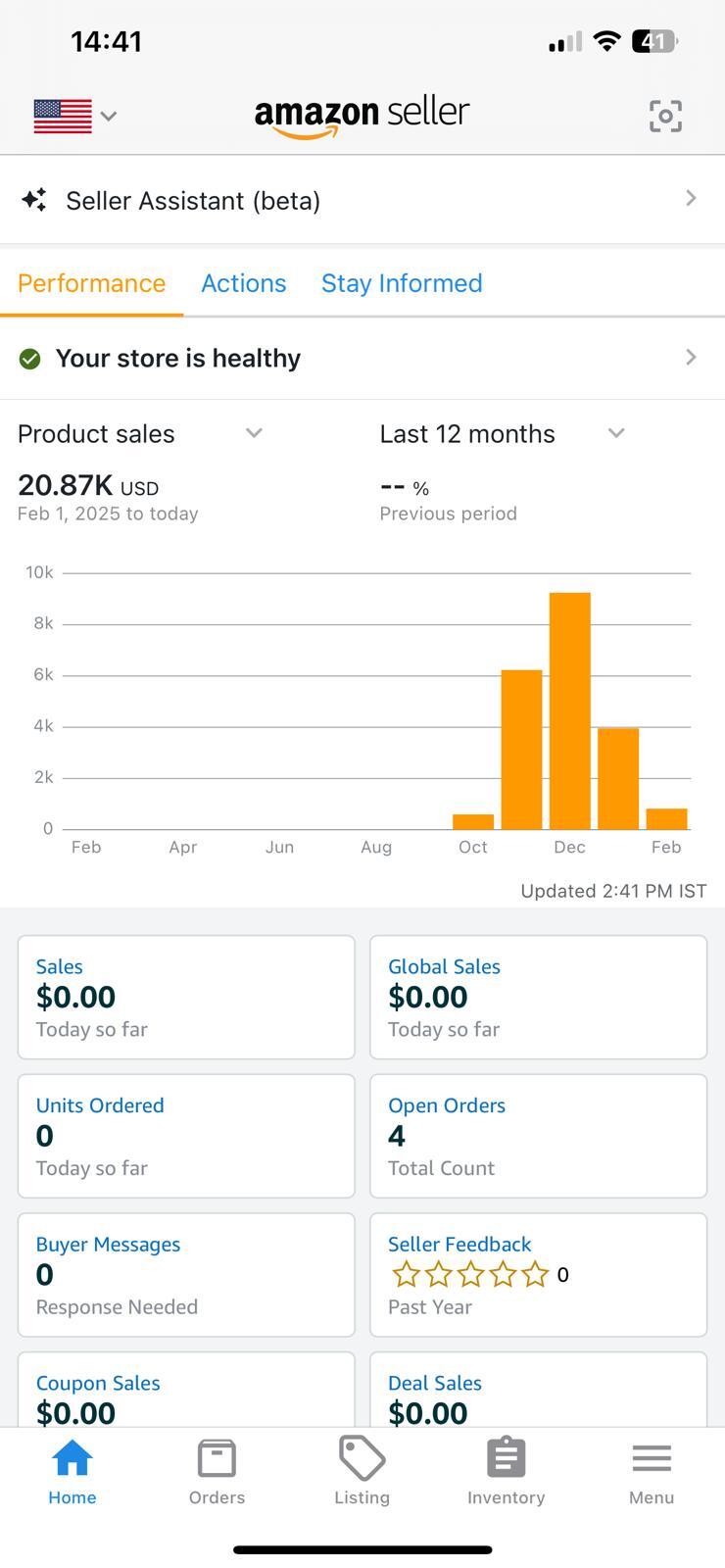Image resolution: width=725 pixels, height=1568 pixels.
Task: Open the US flag marketplace selector
Action: click(x=74, y=116)
